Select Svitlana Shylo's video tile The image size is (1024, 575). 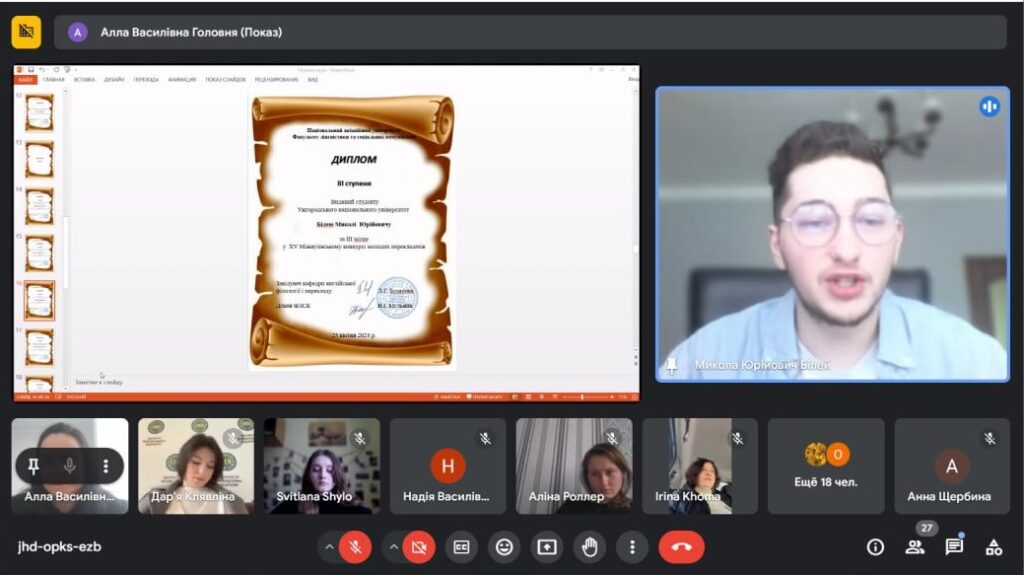coord(321,466)
